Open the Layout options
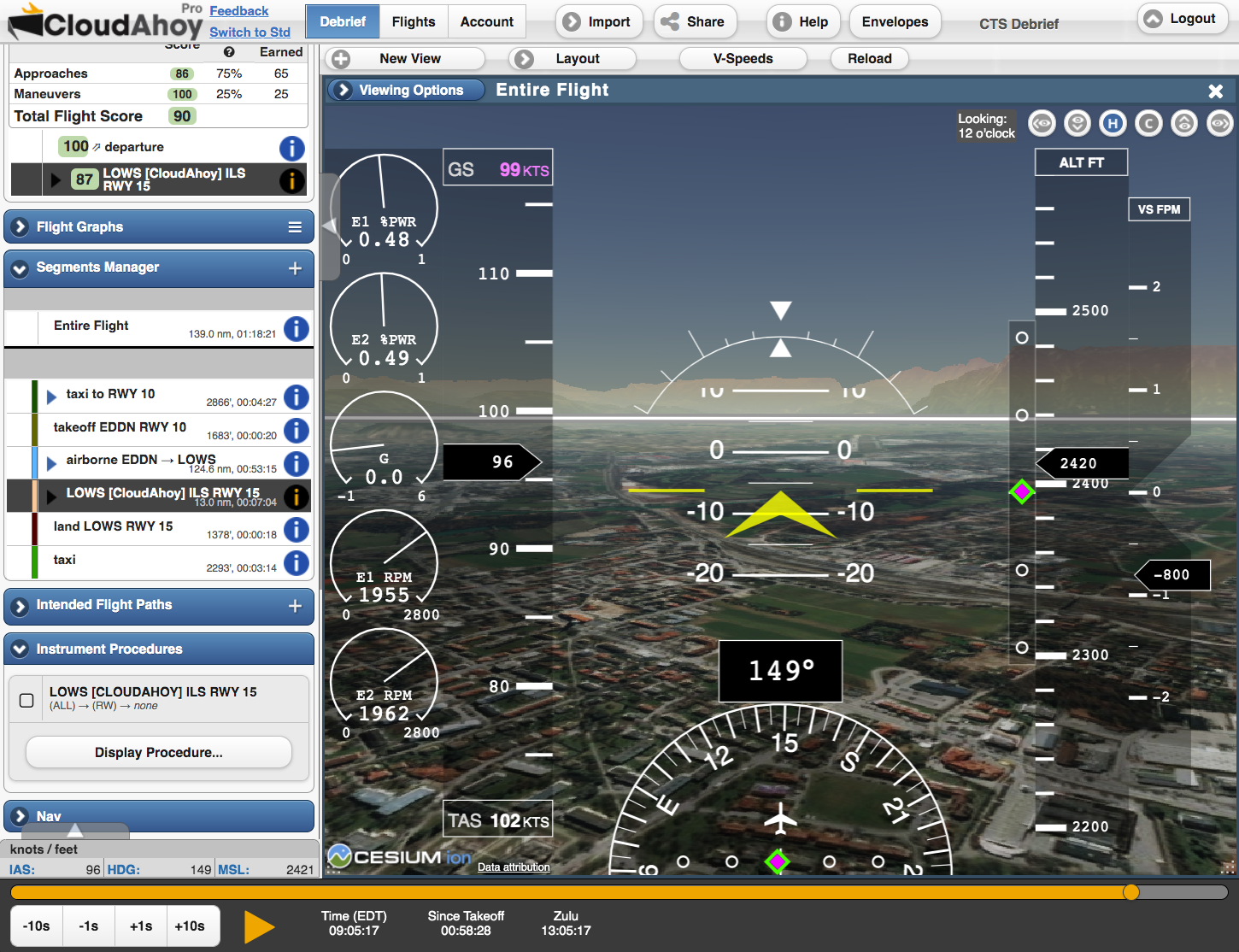 point(573,59)
